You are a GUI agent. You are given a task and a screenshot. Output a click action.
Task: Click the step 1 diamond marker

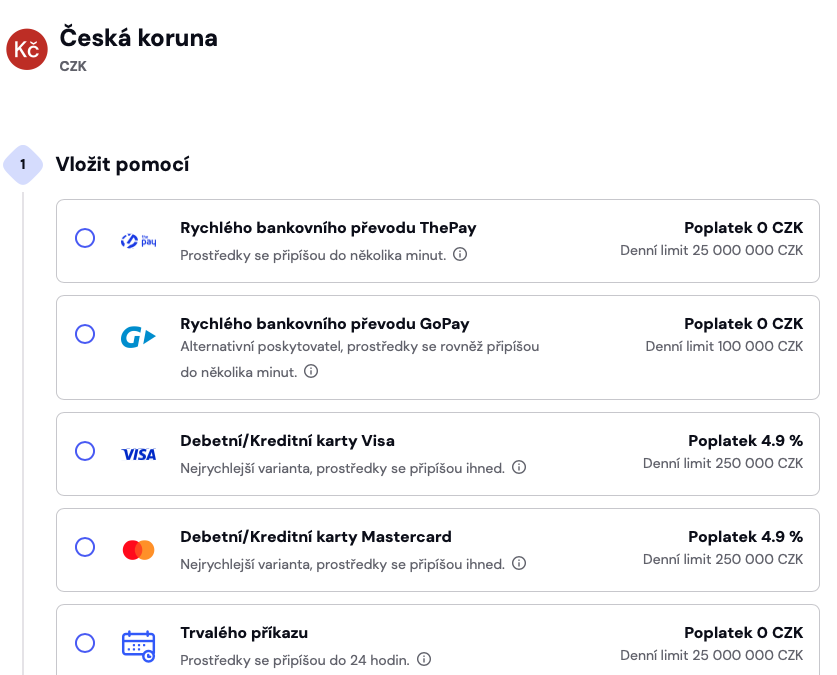(x=23, y=164)
